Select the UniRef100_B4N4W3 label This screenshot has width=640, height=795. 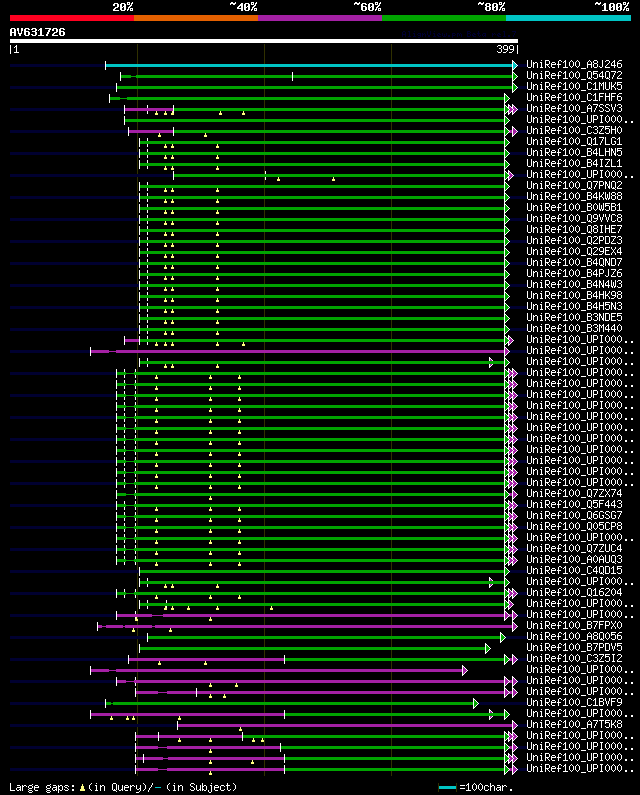[574, 284]
